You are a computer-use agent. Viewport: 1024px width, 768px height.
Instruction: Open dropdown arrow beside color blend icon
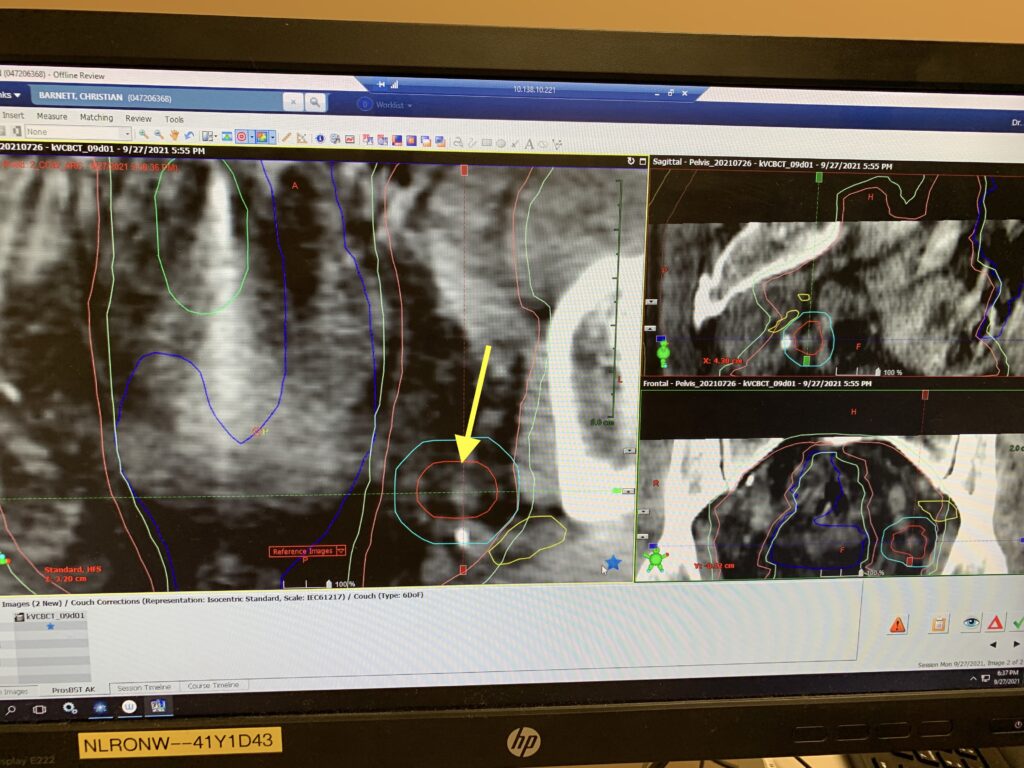tap(272, 138)
